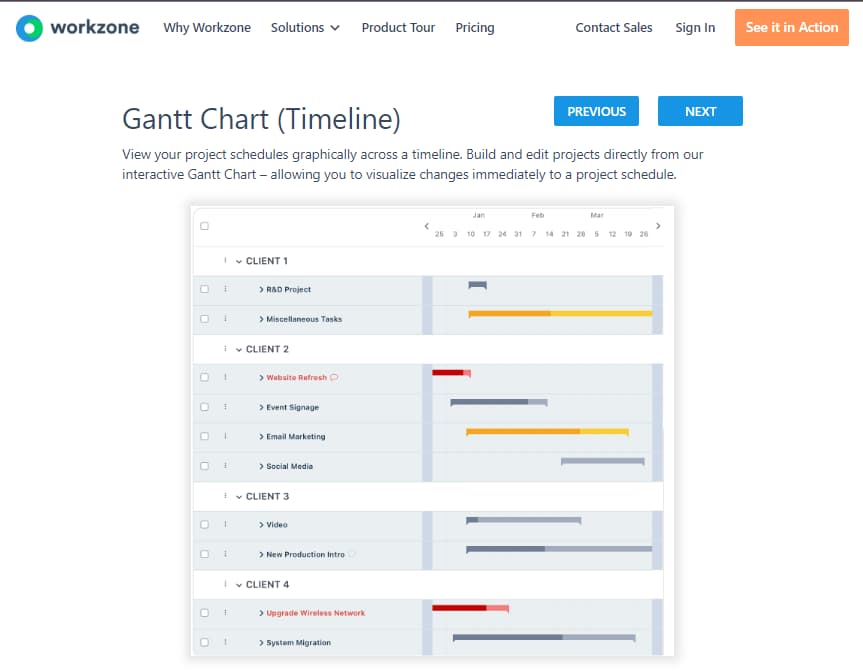Click the PREVIOUS button
The height and width of the screenshot is (672, 863).
click(x=596, y=111)
